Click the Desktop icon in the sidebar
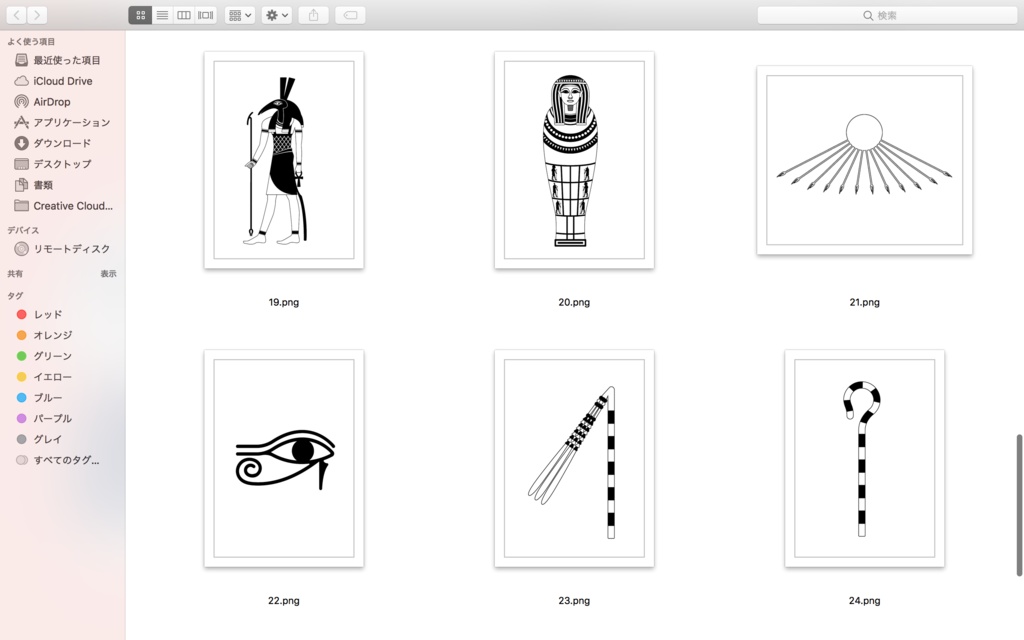This screenshot has height=640, width=1024. (x=22, y=164)
